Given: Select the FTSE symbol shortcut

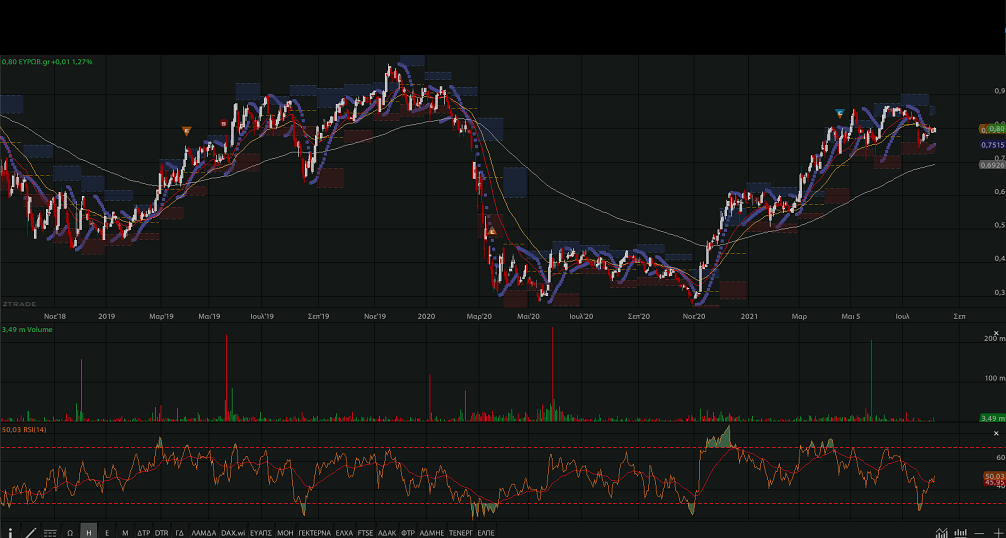Looking at the screenshot, I should pyautogui.click(x=365, y=532).
